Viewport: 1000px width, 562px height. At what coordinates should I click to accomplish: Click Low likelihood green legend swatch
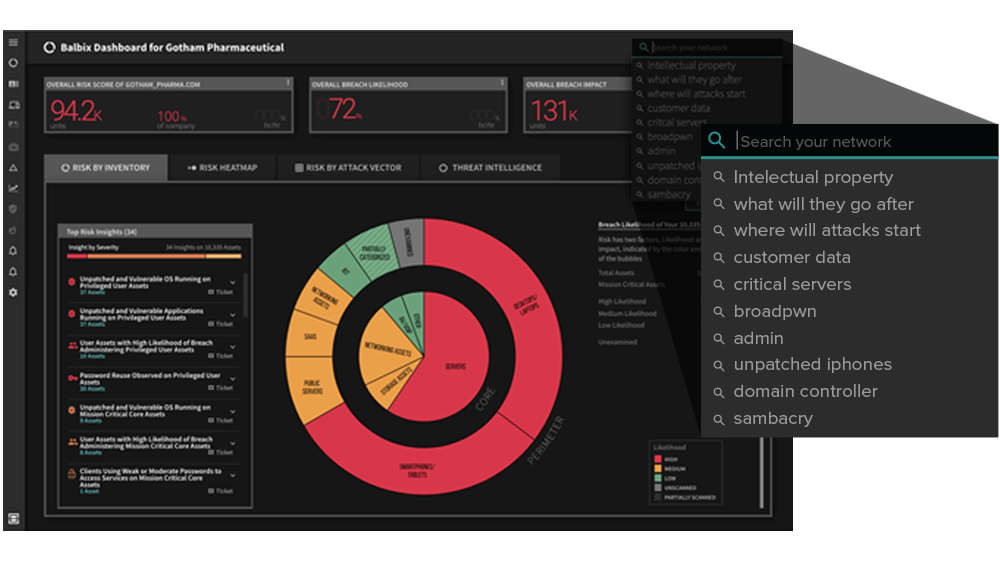(658, 478)
